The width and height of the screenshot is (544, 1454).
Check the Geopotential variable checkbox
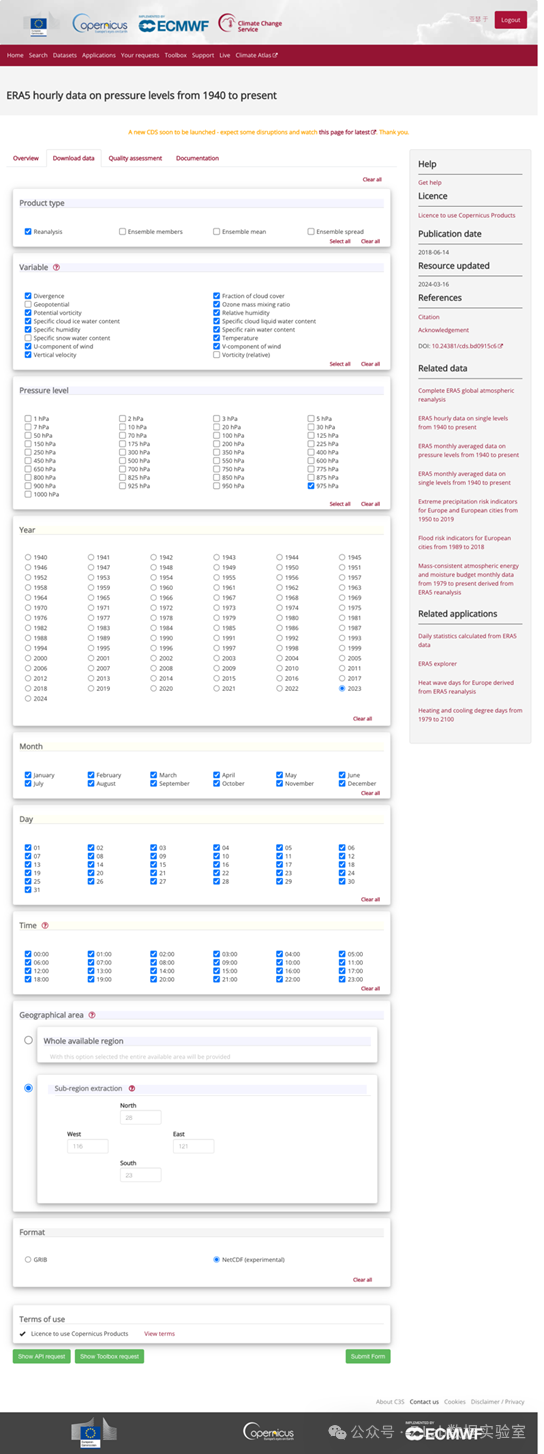[x=28, y=305]
